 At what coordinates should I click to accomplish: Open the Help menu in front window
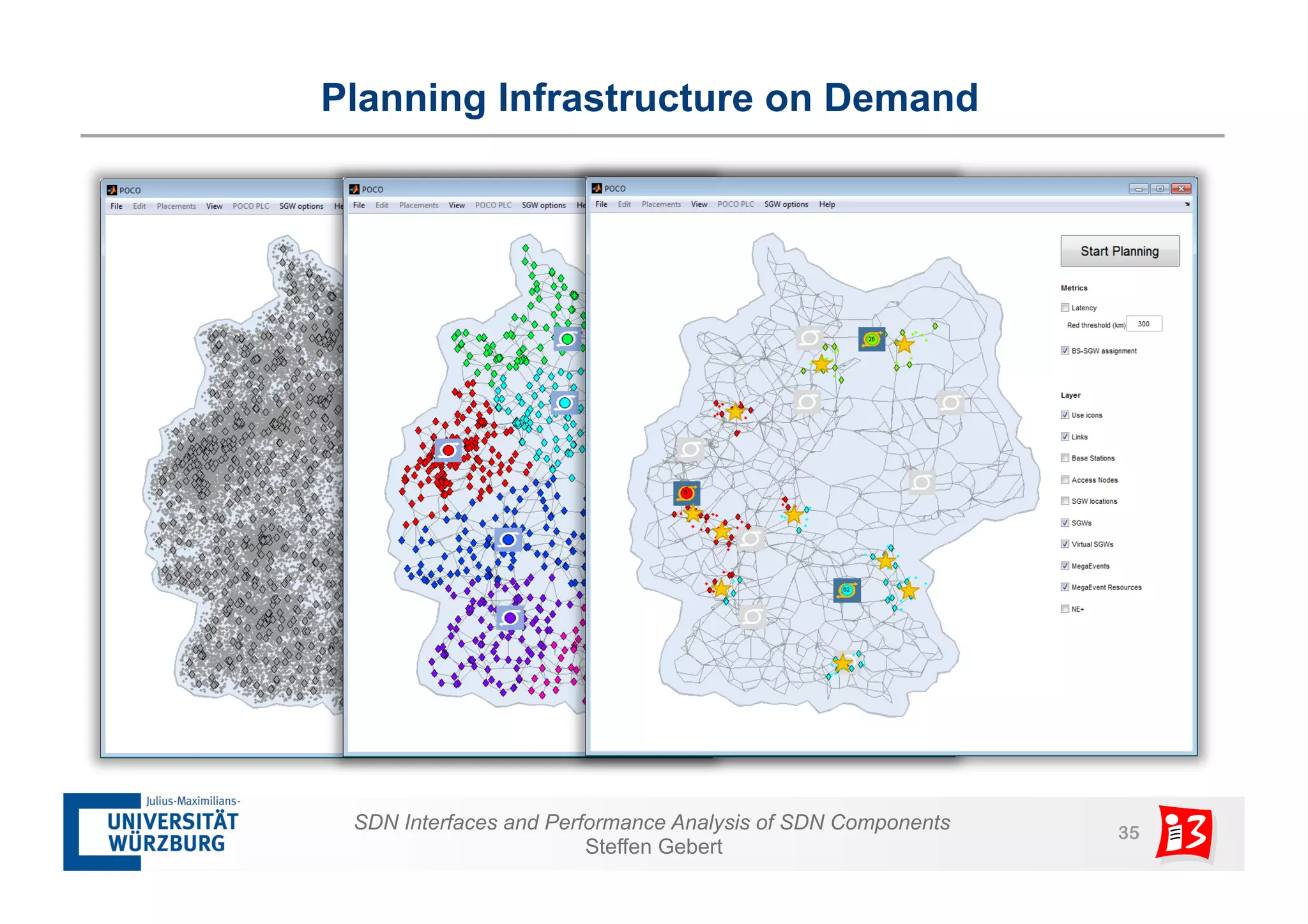tap(827, 204)
